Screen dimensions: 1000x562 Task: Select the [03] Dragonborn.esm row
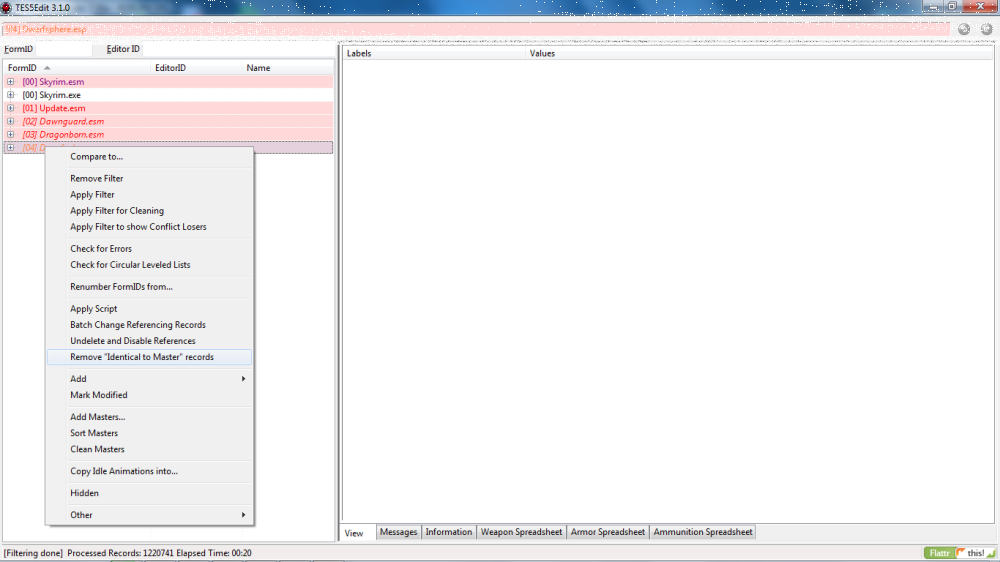(168, 135)
